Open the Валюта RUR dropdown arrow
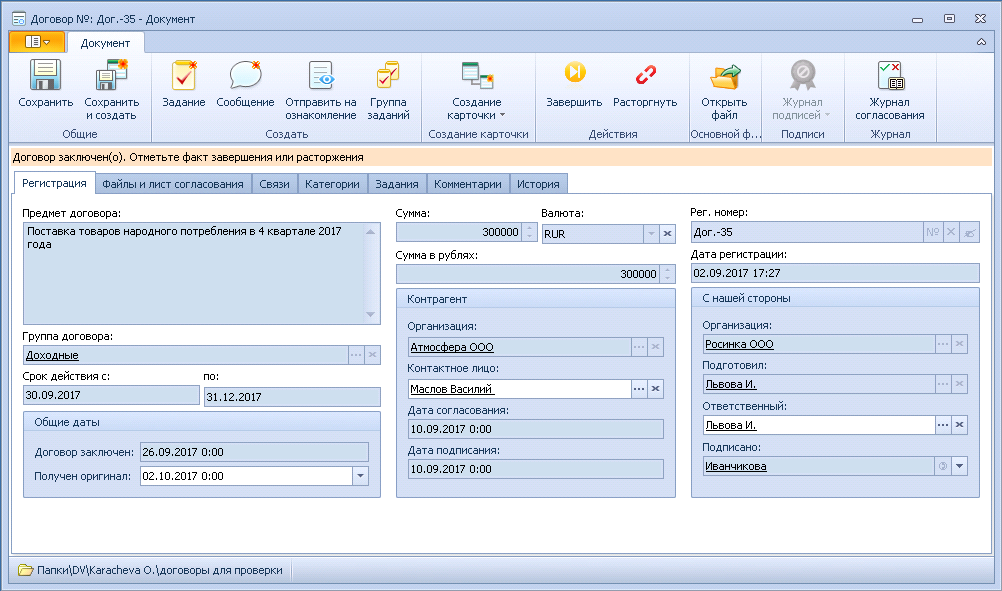The image size is (1002, 591). tap(651, 234)
